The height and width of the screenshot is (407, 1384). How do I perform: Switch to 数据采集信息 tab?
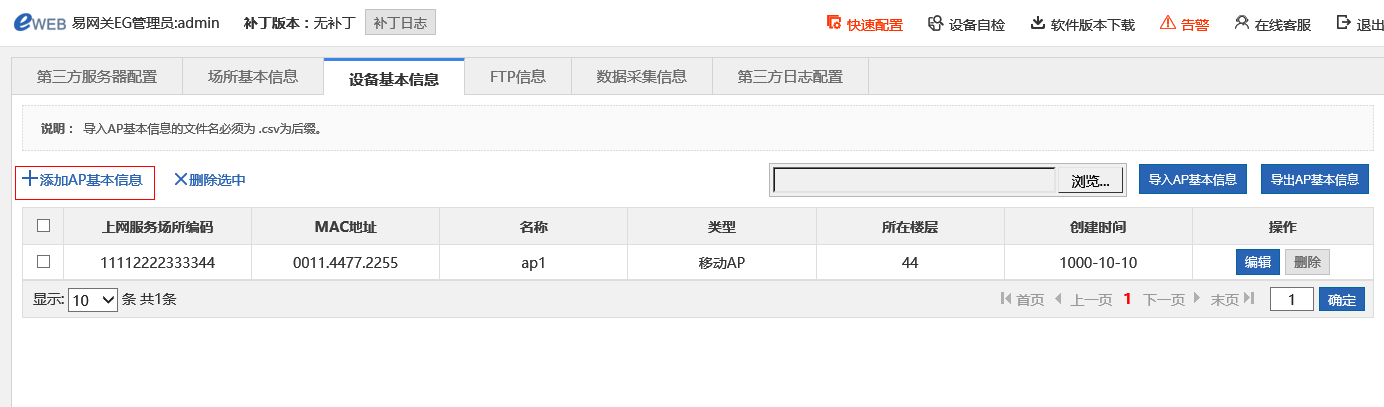(x=641, y=76)
